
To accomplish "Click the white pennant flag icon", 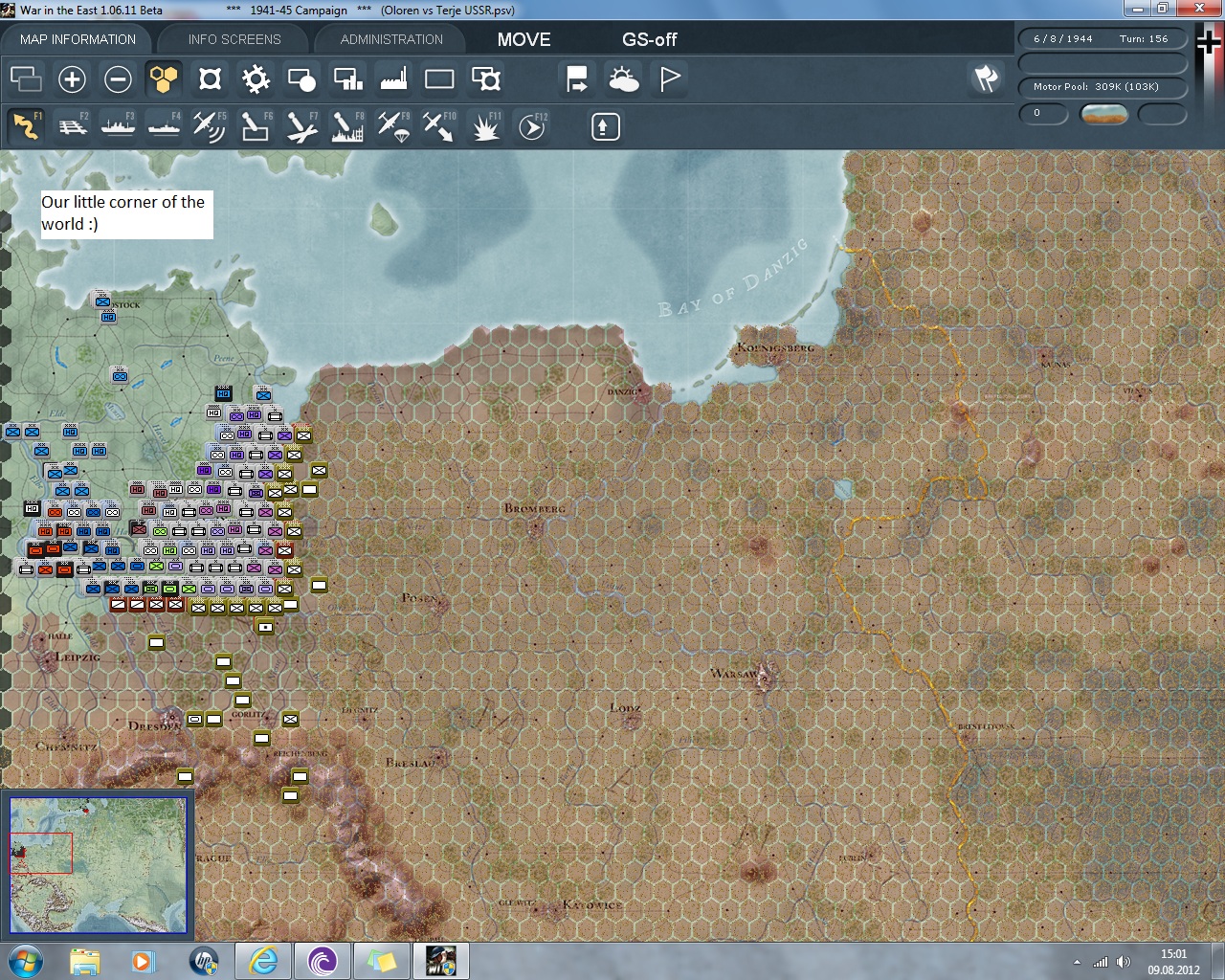I will (x=670, y=79).
